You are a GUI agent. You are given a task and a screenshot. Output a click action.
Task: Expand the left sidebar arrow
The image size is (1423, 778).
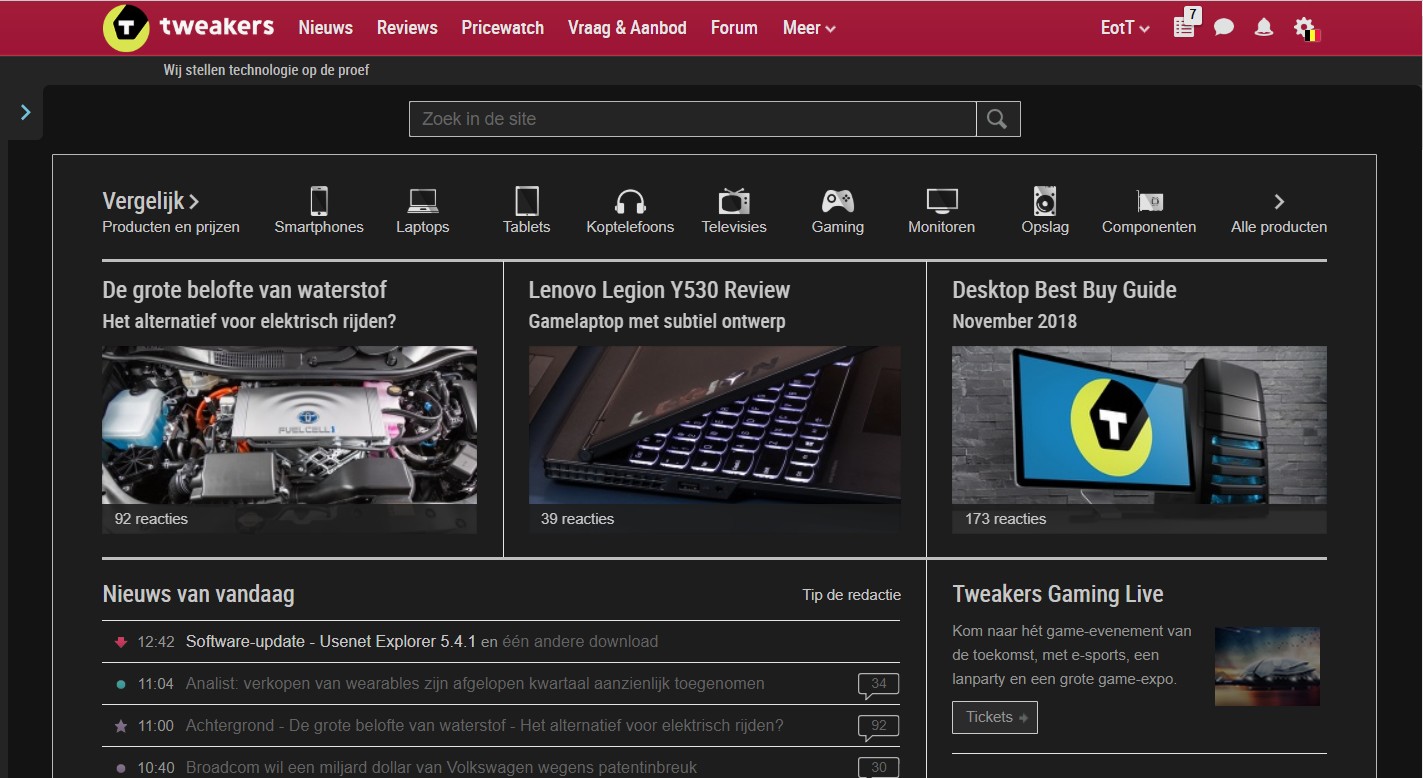coord(26,112)
